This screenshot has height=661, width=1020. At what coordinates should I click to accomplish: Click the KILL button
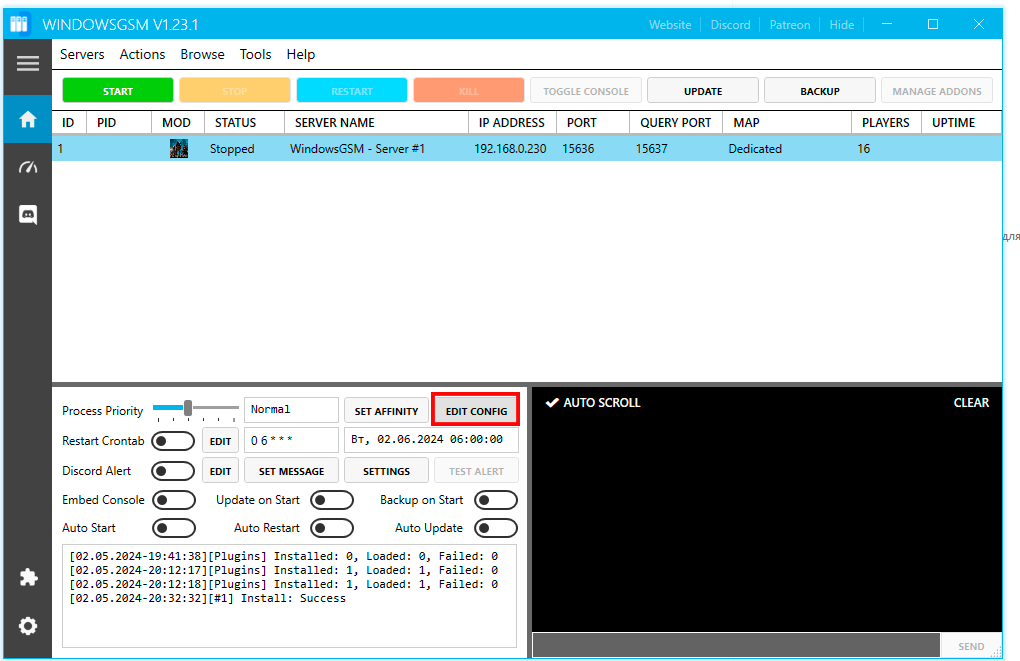click(x=469, y=90)
